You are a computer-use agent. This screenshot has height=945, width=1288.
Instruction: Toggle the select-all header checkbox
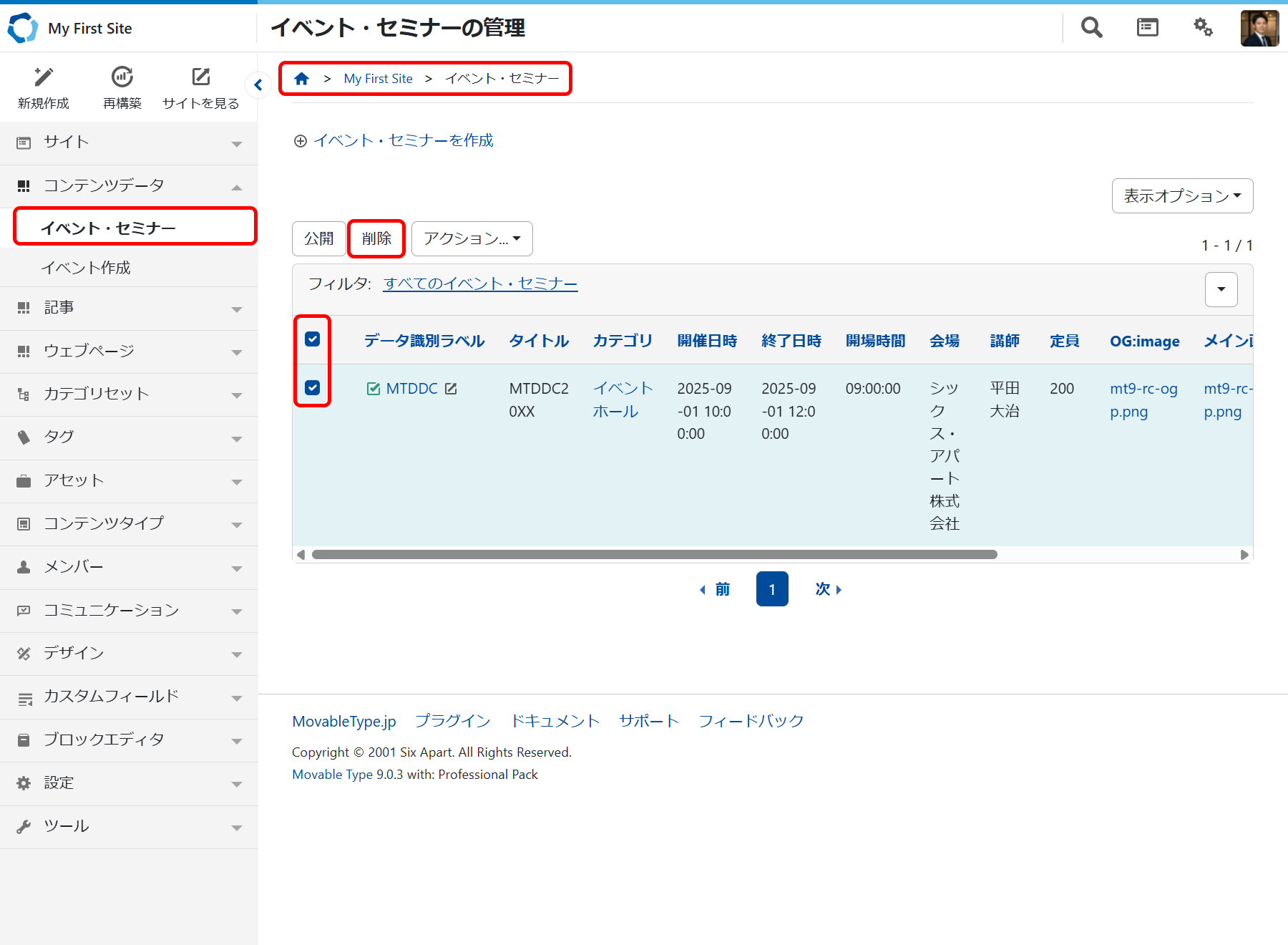[313, 339]
